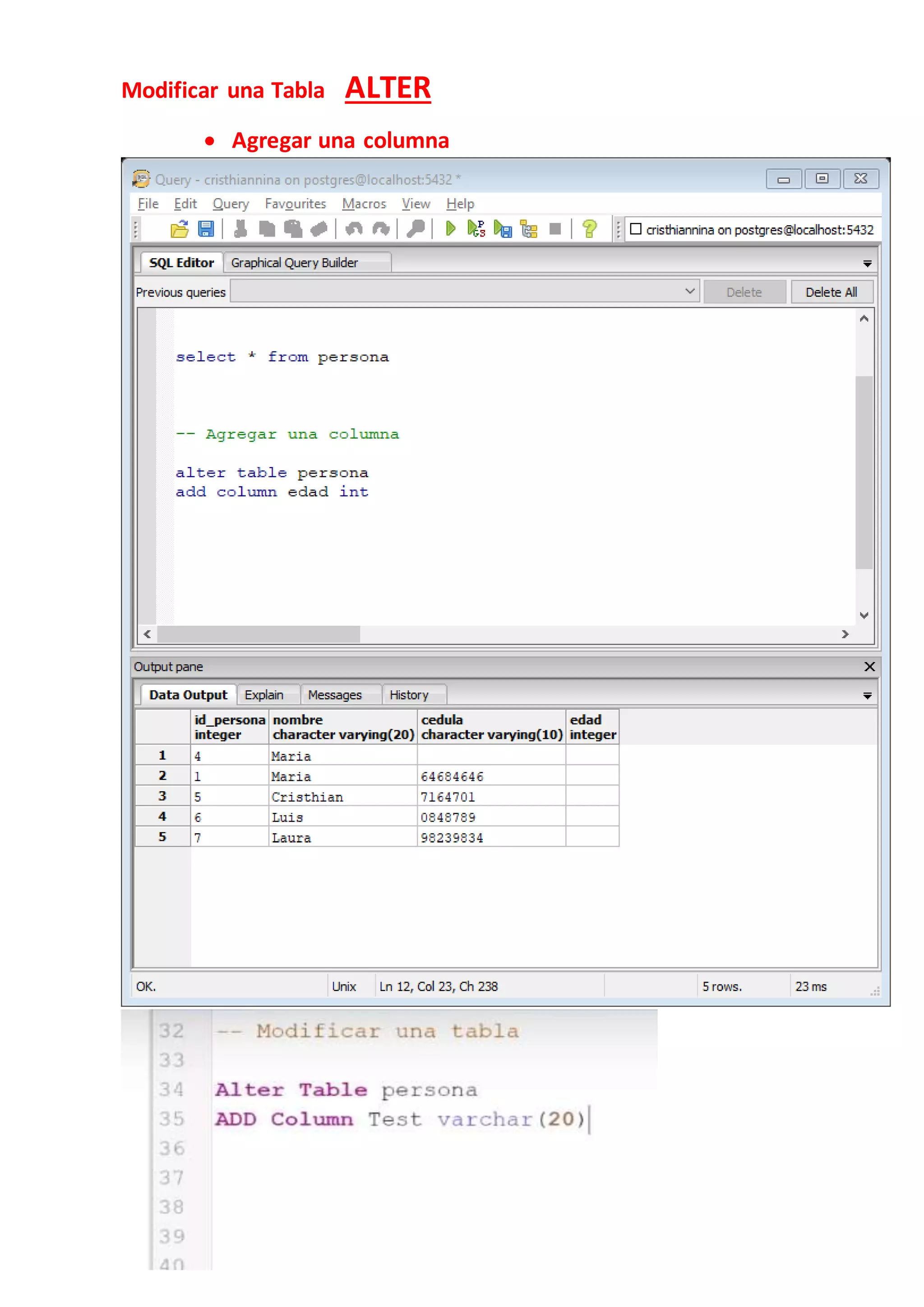The image size is (924, 1307).
Task: Click the 'alter table persona' line
Action: tap(272, 473)
